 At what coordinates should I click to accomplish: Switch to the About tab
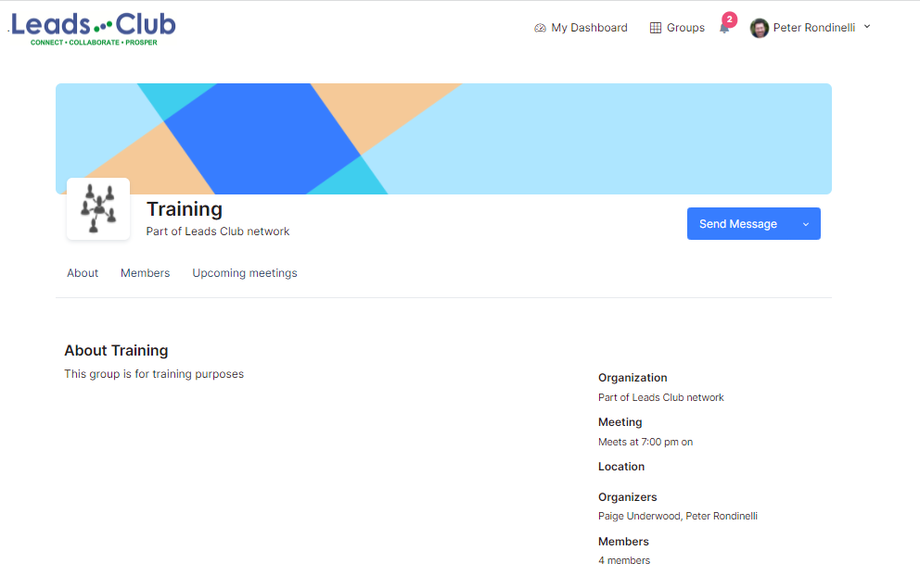(82, 273)
